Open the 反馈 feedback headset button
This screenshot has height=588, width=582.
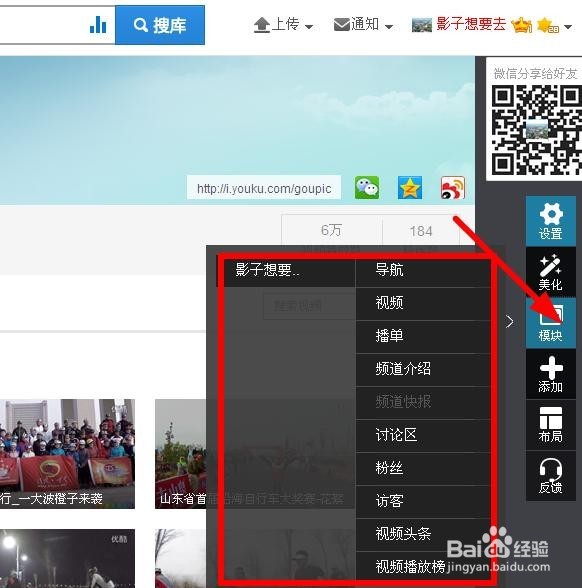pos(550,476)
